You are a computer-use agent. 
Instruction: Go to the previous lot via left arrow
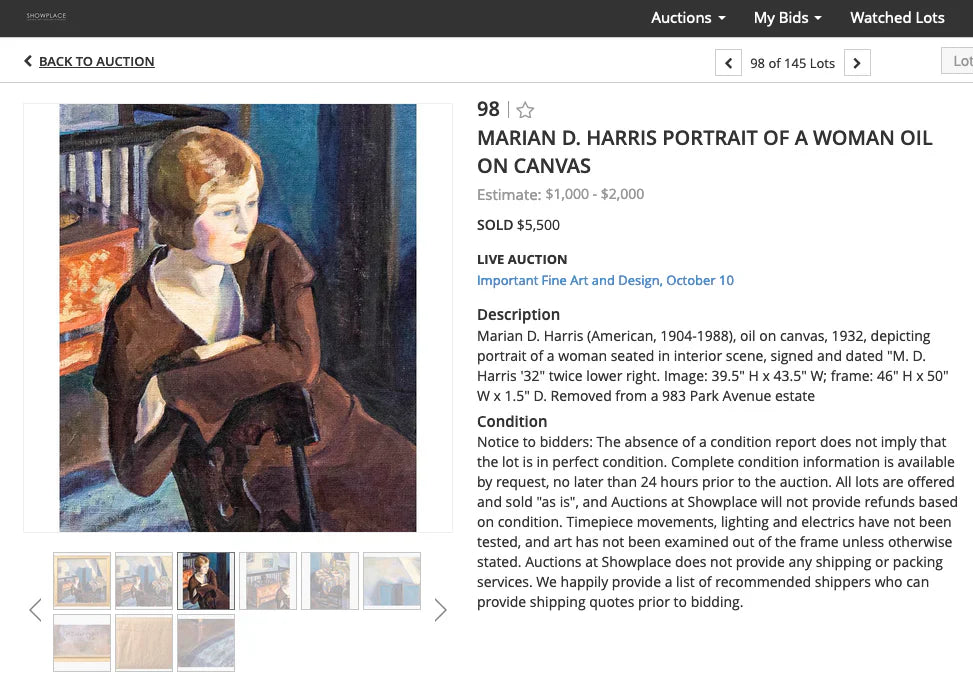pyautogui.click(x=728, y=62)
